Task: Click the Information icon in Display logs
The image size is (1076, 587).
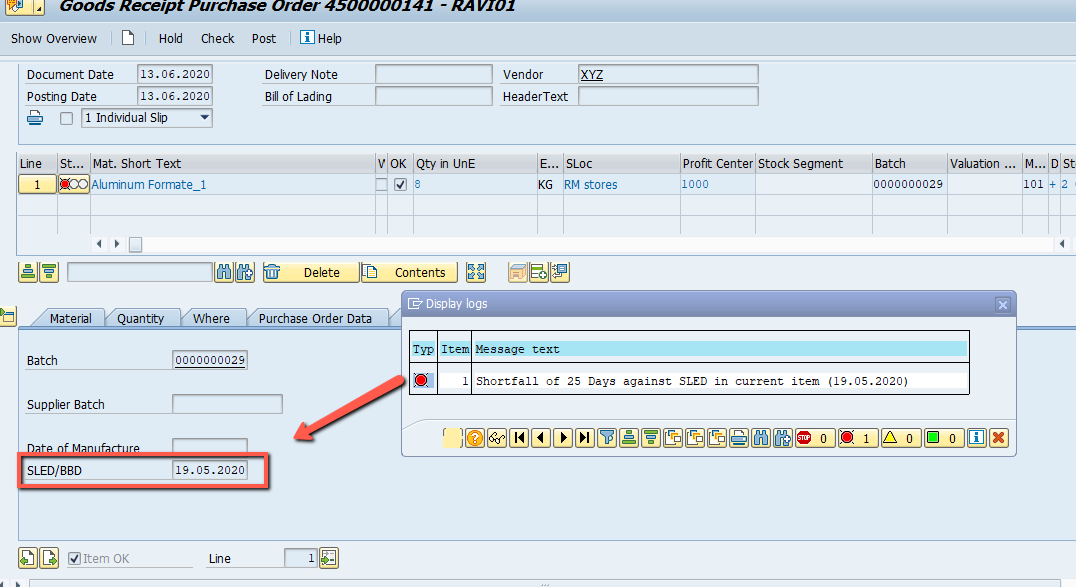Action: (977, 437)
